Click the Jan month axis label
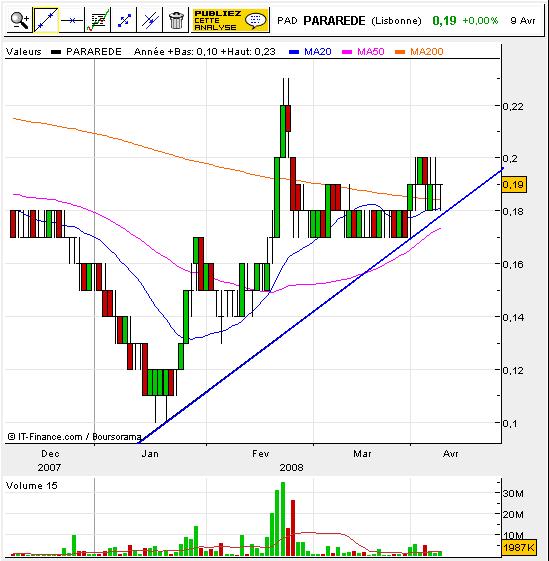Screen dimensions: 549x561 pyautogui.click(x=150, y=454)
